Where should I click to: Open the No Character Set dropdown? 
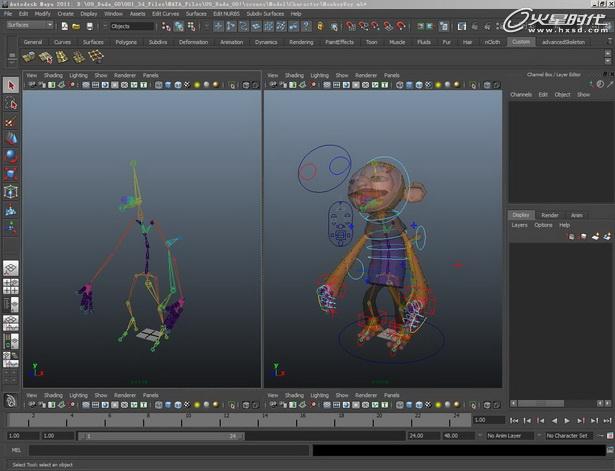point(569,436)
